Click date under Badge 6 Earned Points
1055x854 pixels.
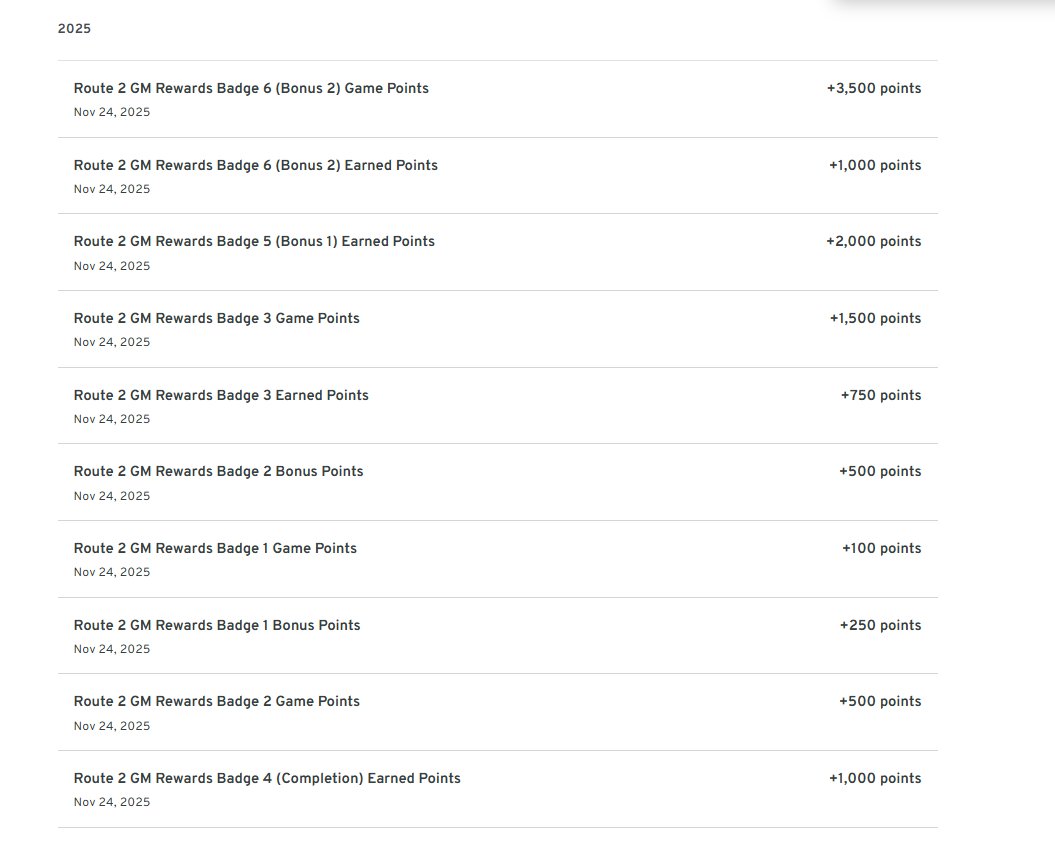coord(112,189)
